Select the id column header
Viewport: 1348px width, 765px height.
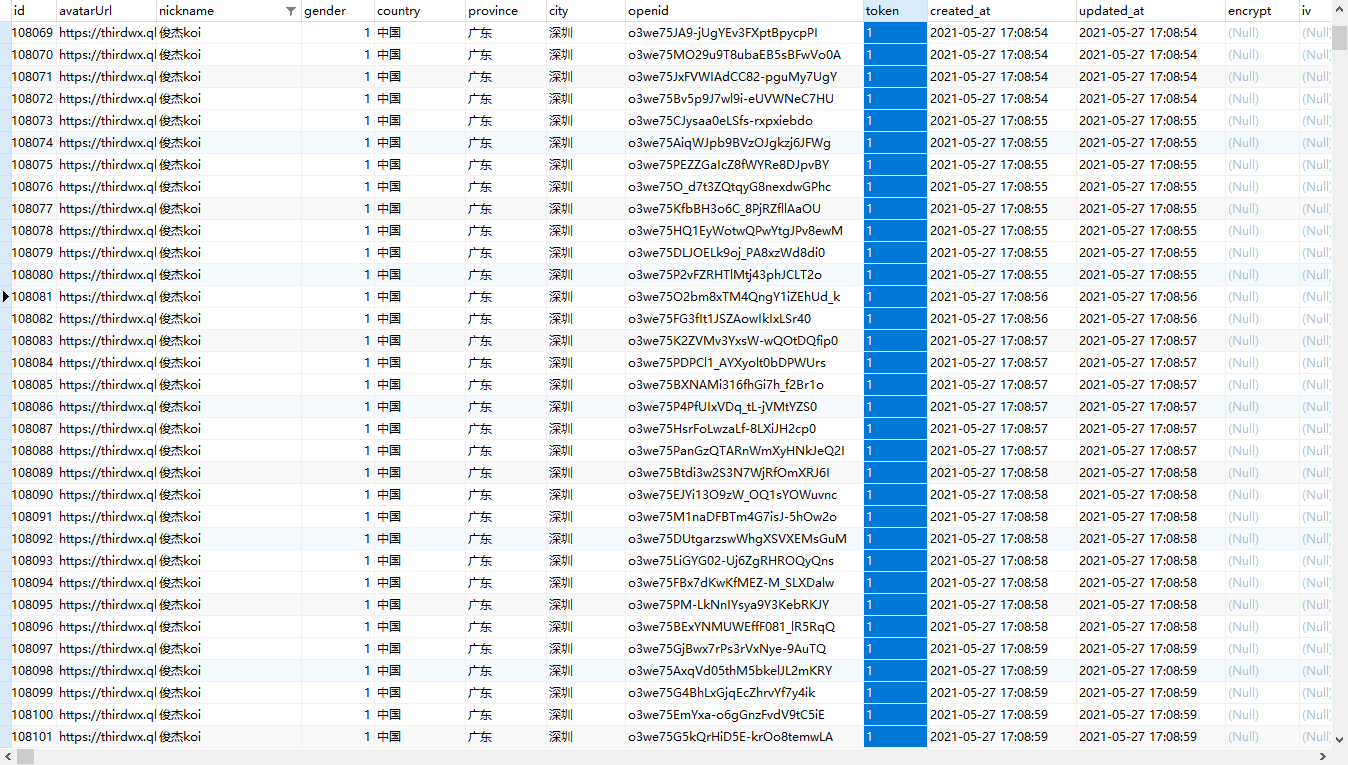point(33,11)
